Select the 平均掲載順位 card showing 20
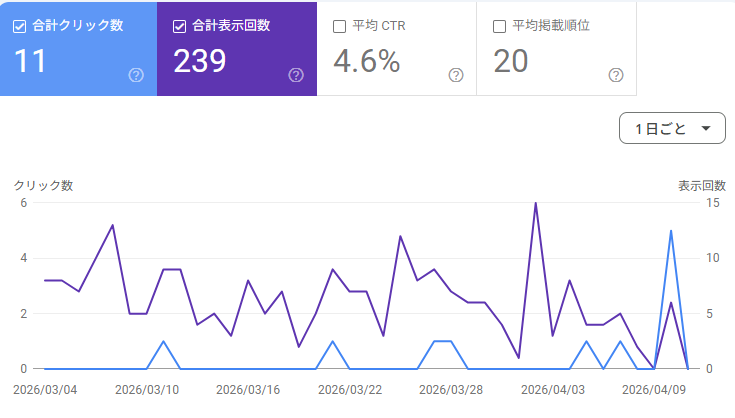The image size is (735, 418). [x=556, y=49]
